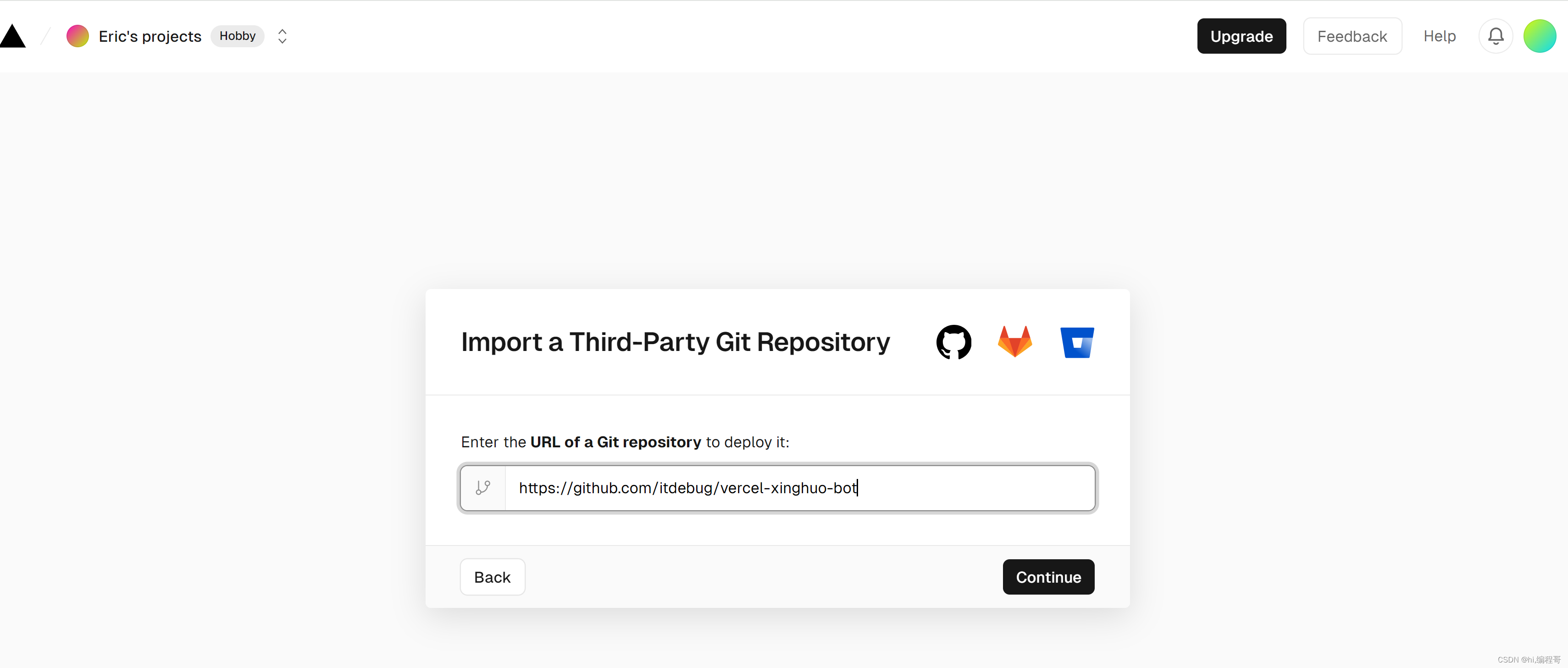The height and width of the screenshot is (668, 1568).
Task: Click the Vercel triangle logo
Action: coord(13,37)
